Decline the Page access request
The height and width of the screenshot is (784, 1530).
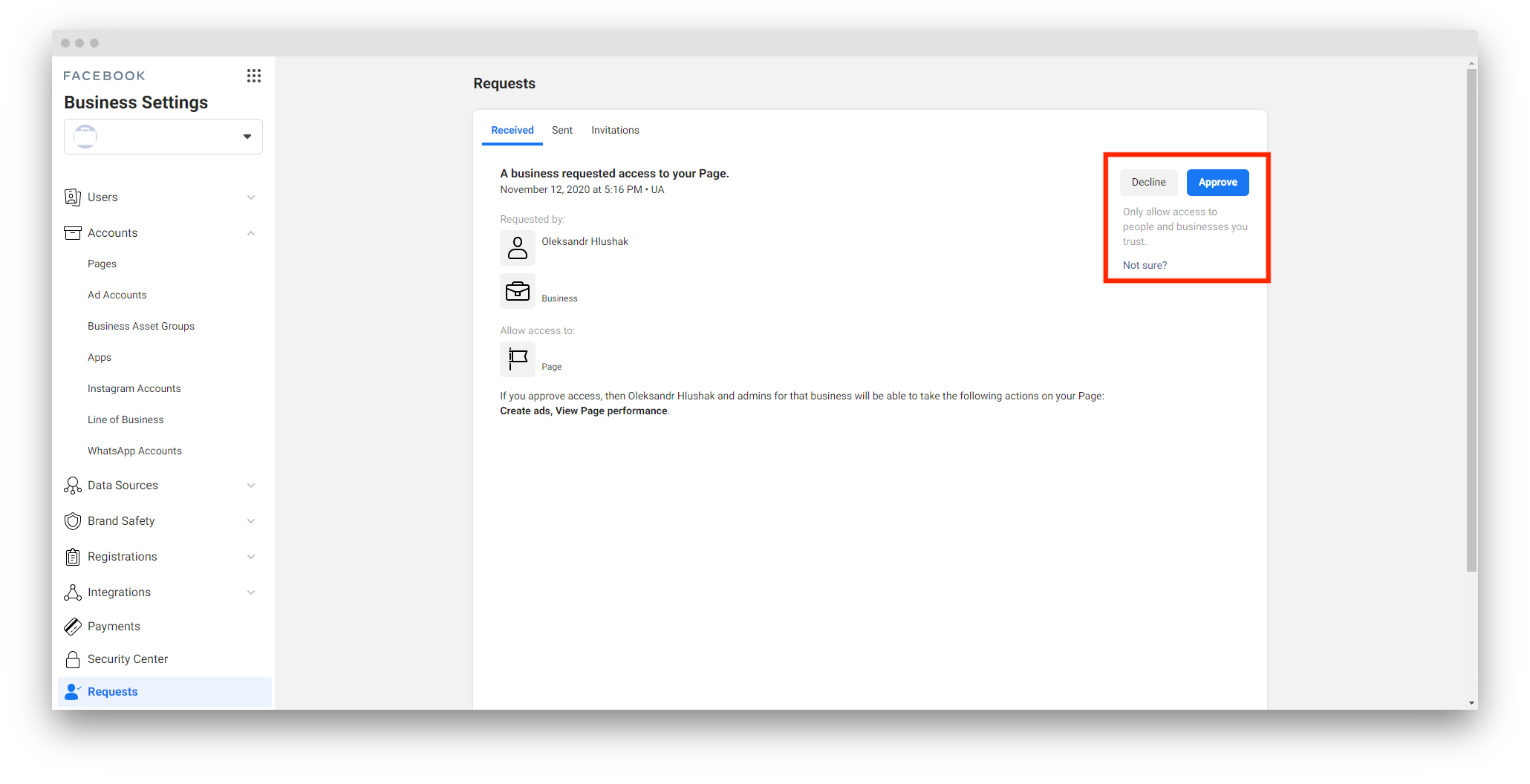1148,183
